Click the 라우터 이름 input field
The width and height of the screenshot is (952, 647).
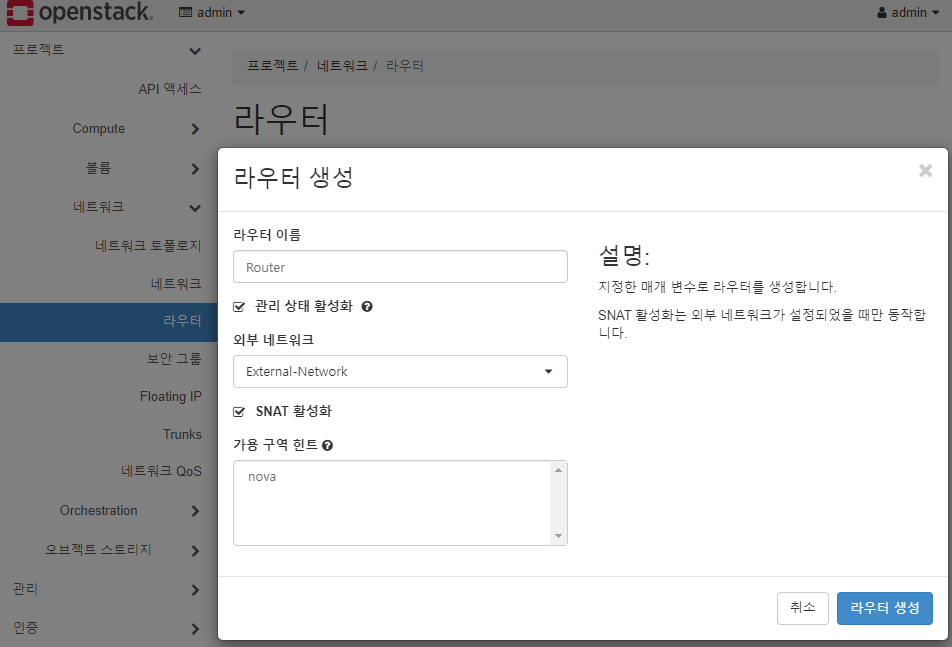[x=400, y=267]
